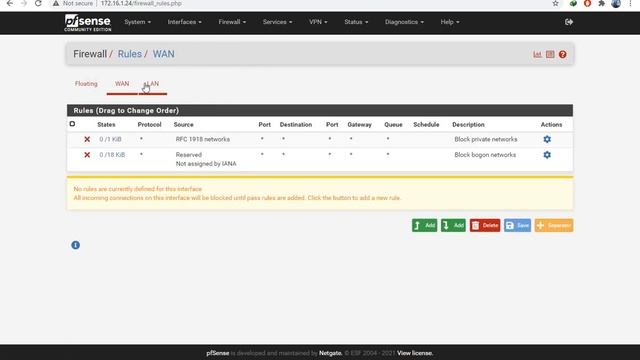This screenshot has width=640, height=360.
Task: Open the View license link in the footer
Action: pos(415,353)
